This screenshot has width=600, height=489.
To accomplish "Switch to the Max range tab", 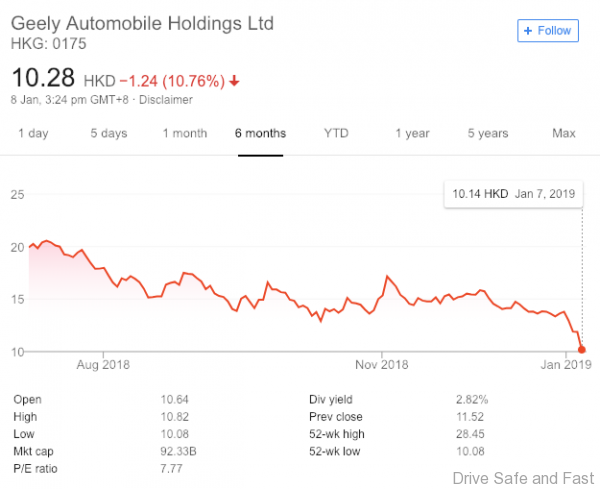I will [564, 133].
